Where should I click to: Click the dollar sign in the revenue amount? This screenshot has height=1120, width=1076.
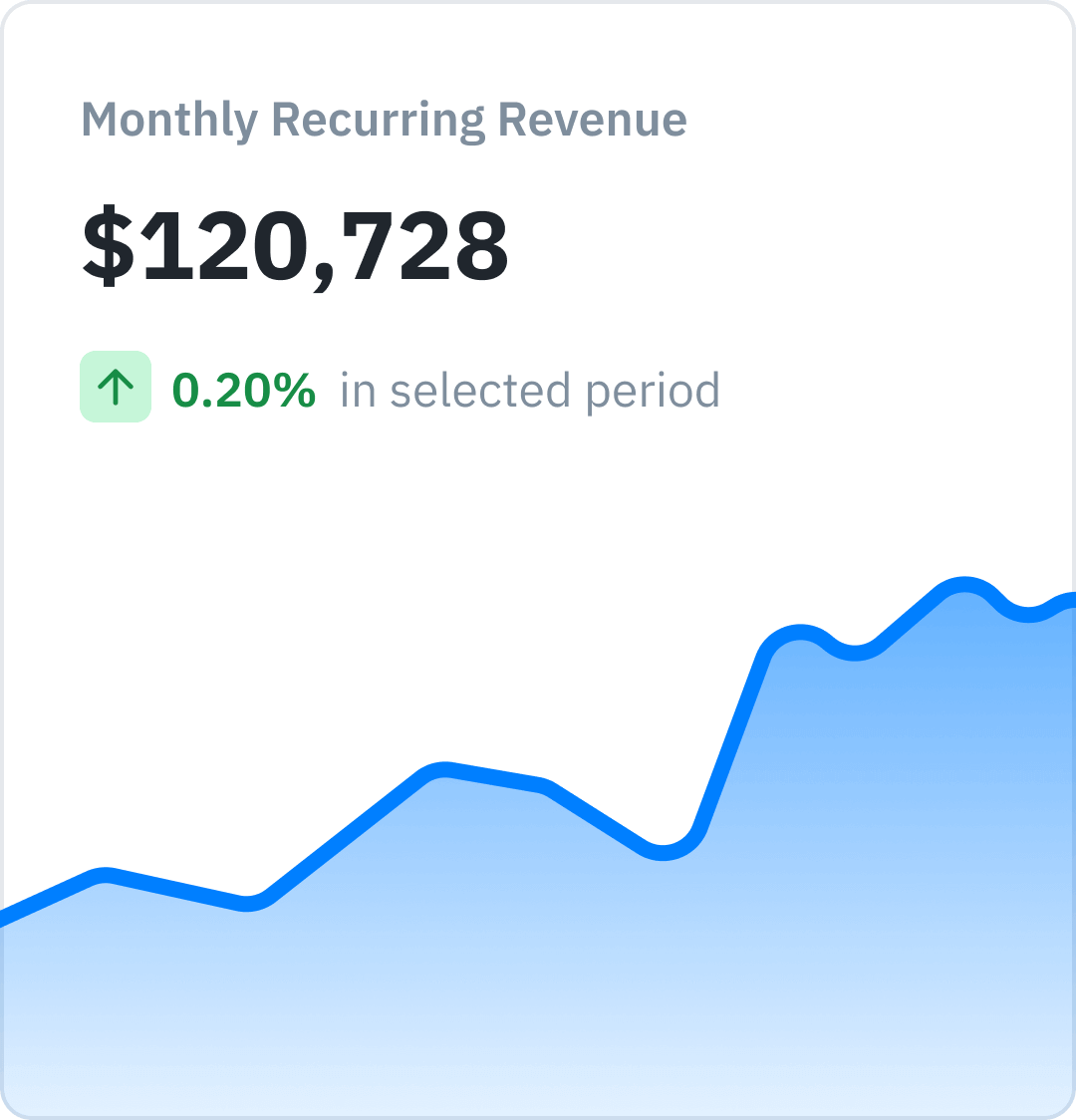[x=106, y=245]
